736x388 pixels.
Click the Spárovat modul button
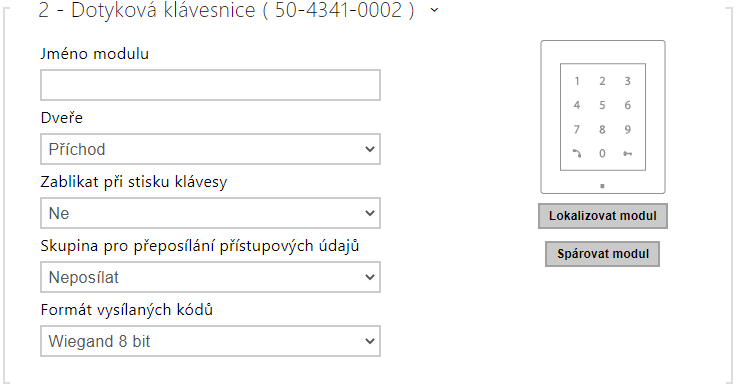603,254
